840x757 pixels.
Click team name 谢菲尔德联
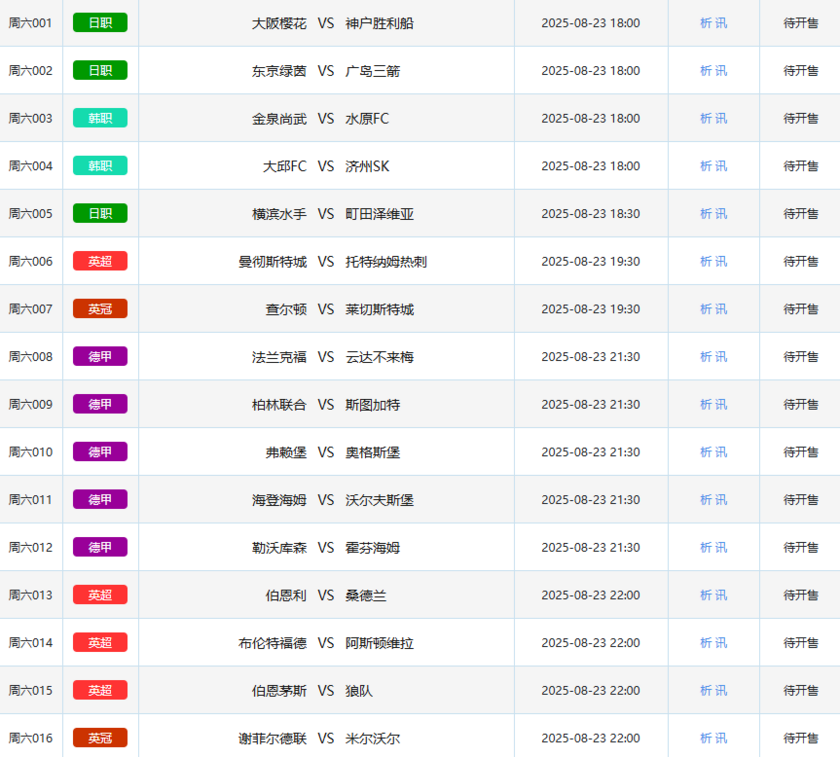pos(272,738)
